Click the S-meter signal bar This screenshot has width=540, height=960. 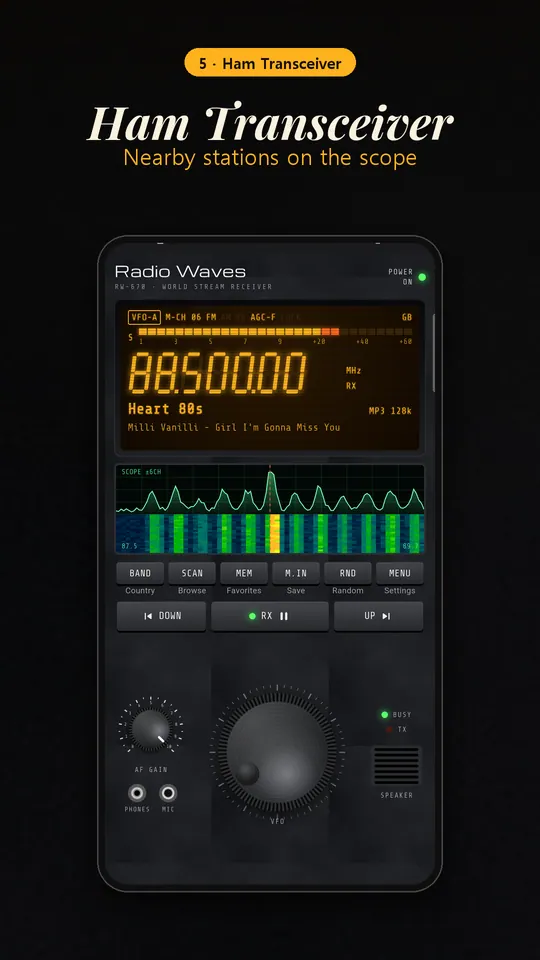point(275,332)
